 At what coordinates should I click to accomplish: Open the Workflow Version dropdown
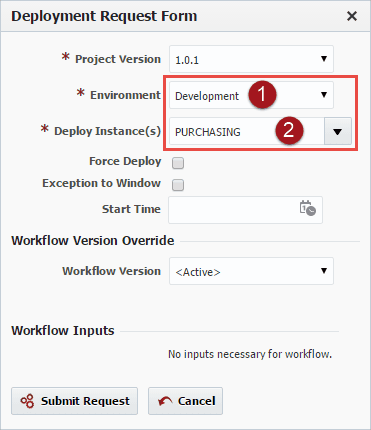tap(251, 271)
